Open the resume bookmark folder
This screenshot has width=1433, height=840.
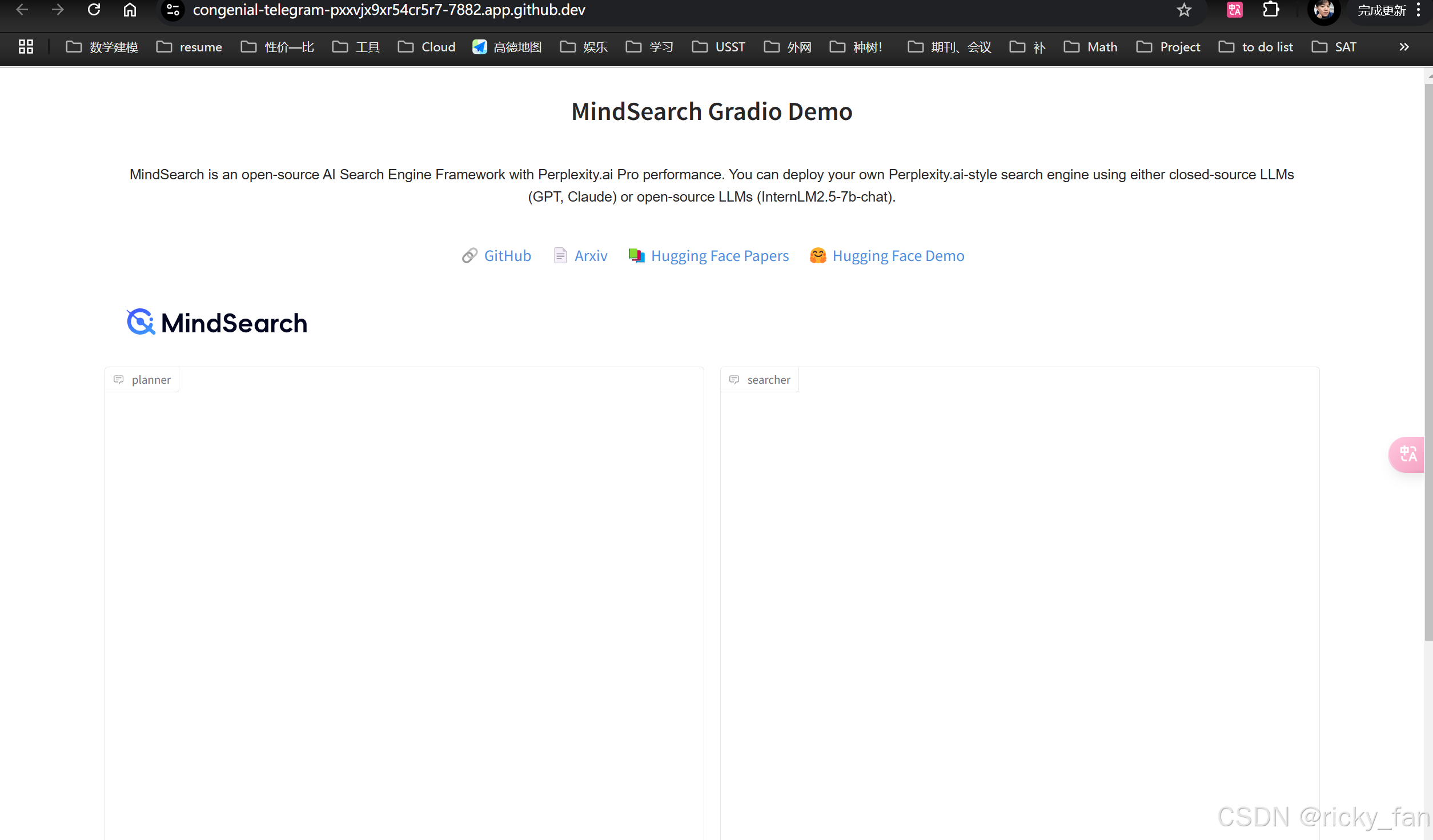point(189,47)
